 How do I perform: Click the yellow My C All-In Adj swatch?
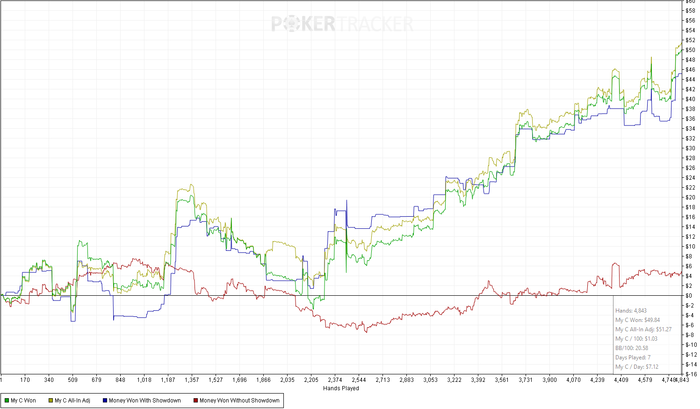click(51, 401)
